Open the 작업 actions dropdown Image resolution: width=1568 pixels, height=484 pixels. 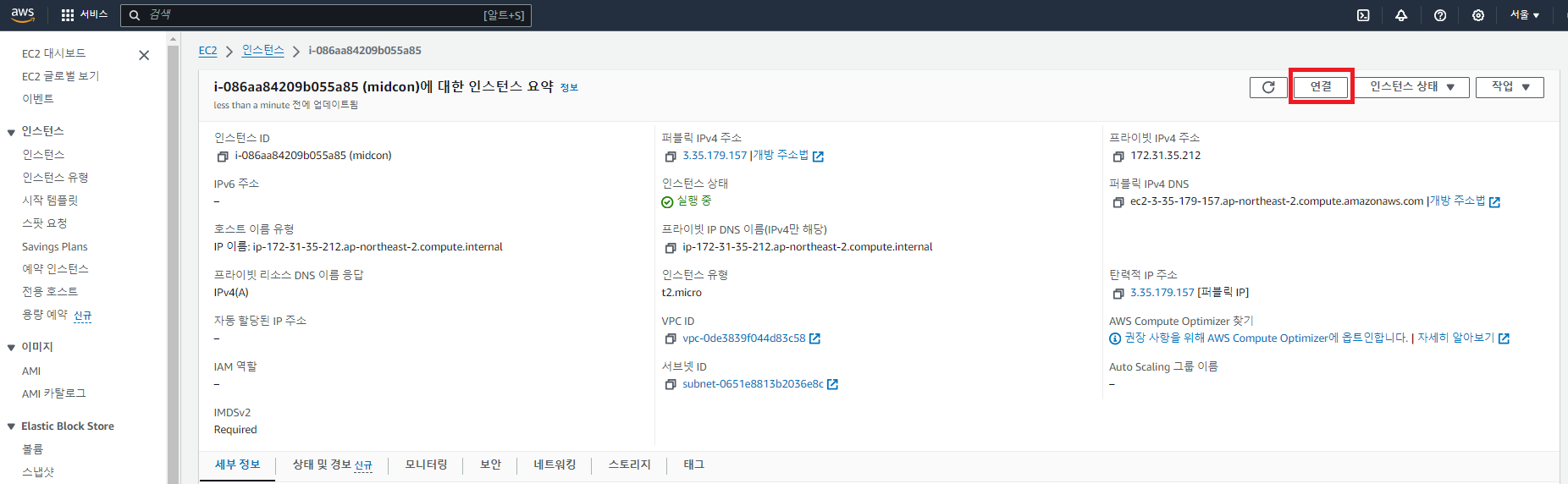[x=1510, y=87]
